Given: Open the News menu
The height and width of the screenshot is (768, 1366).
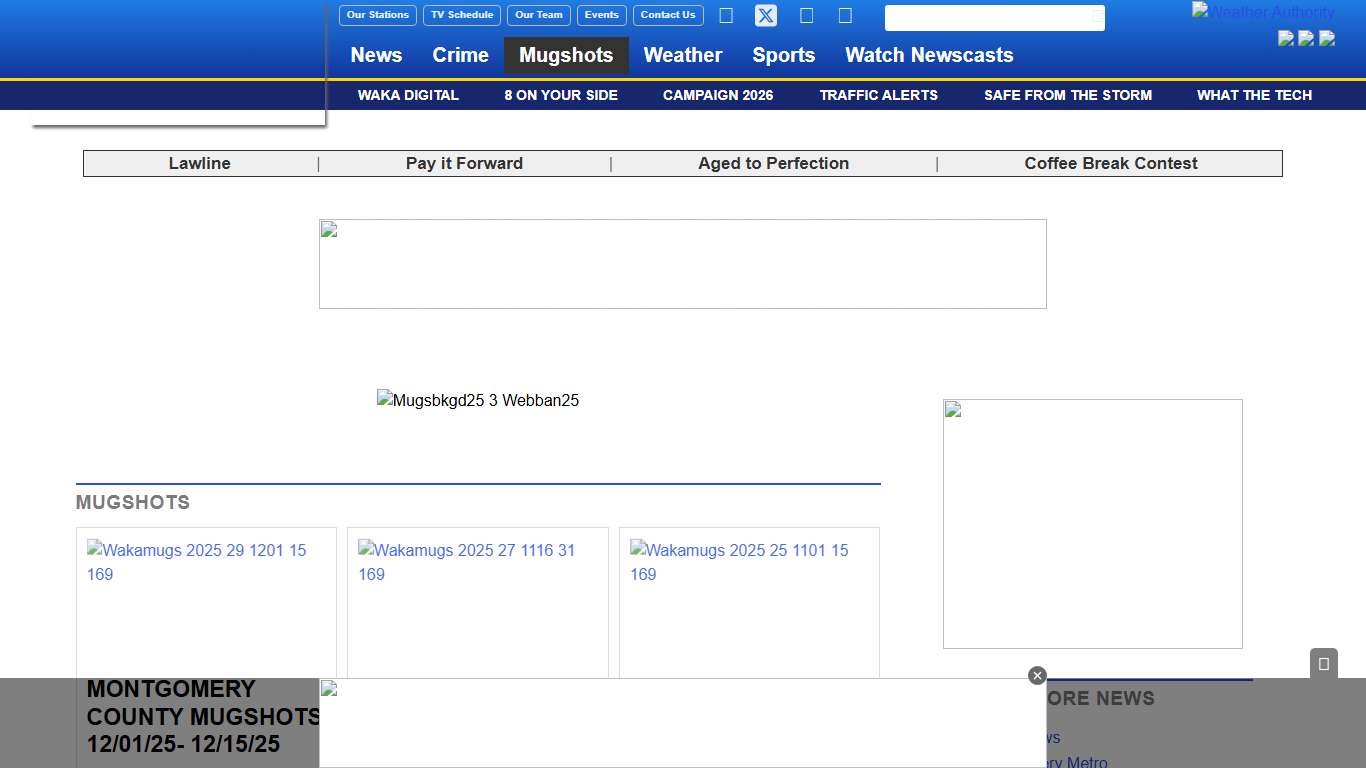Looking at the screenshot, I should pos(376,55).
